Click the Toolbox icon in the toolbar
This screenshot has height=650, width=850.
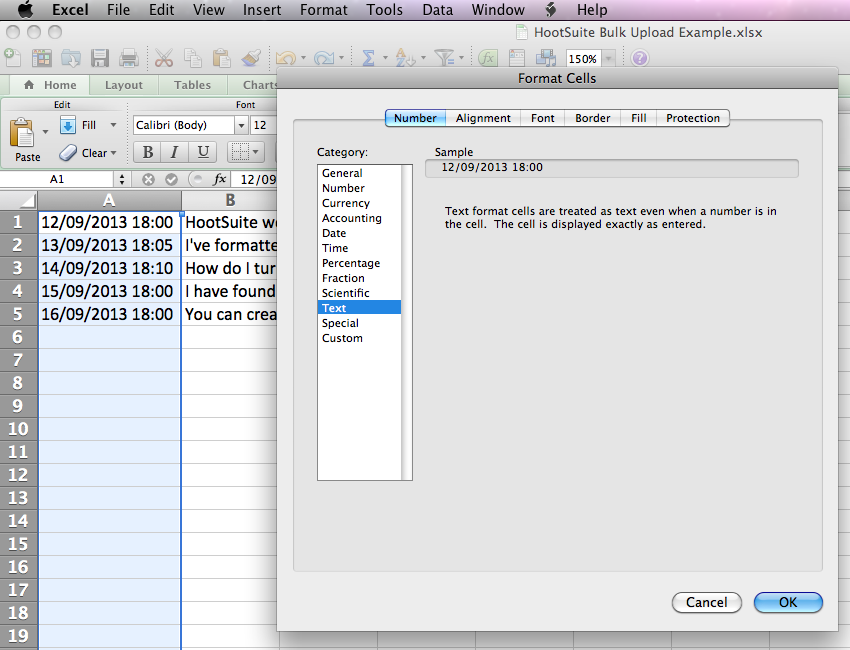pos(517,57)
